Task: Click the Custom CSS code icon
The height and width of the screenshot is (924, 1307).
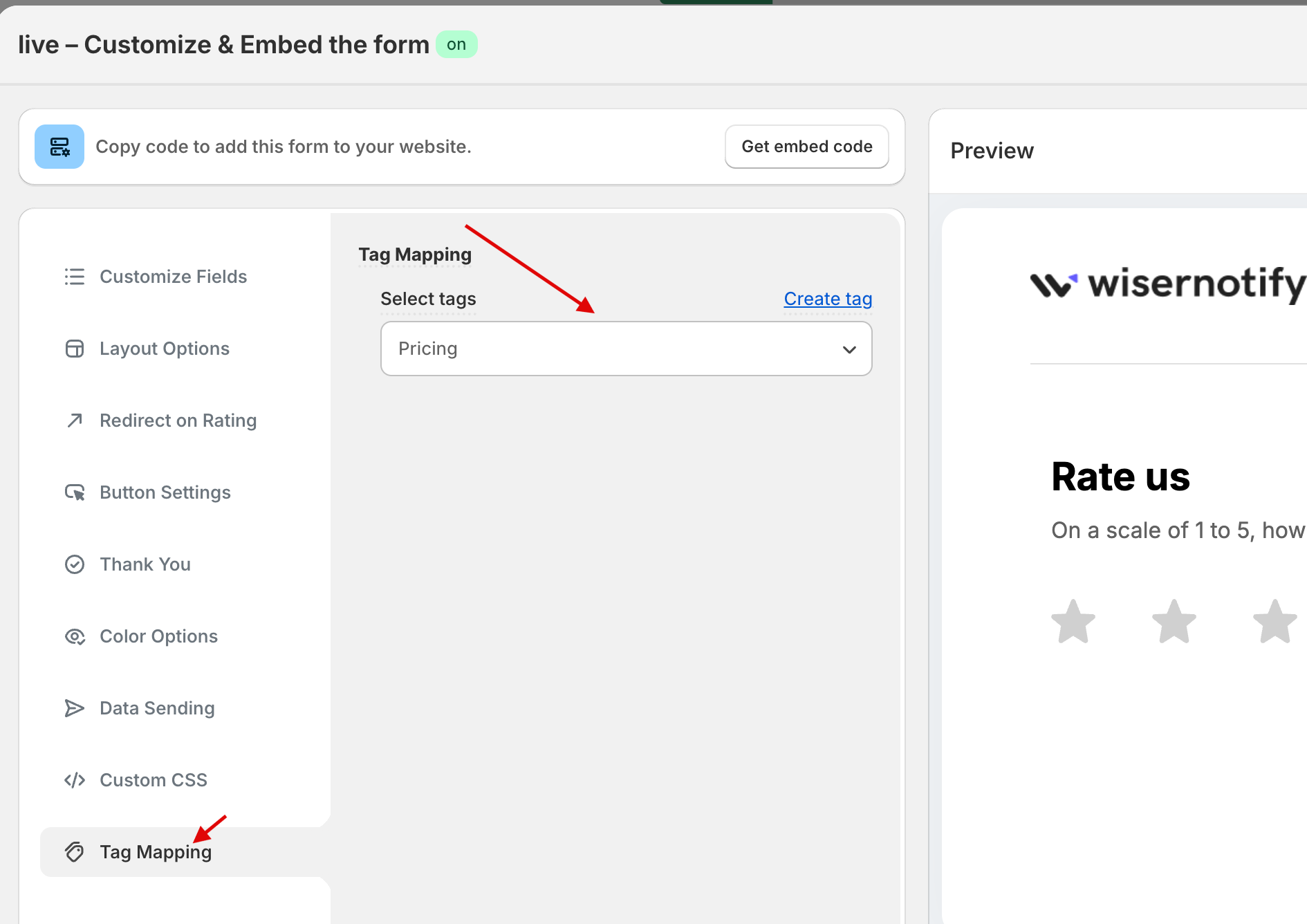Action: coord(75,780)
